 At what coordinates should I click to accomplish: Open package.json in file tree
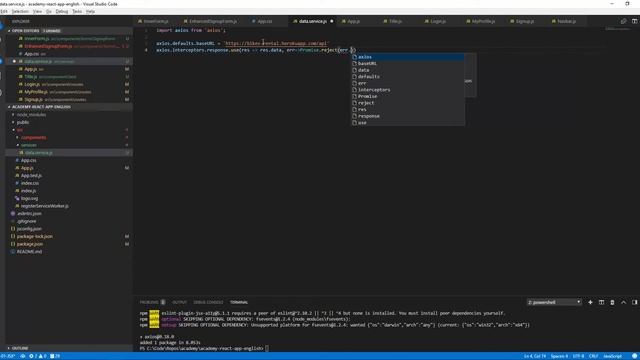click(x=30, y=244)
